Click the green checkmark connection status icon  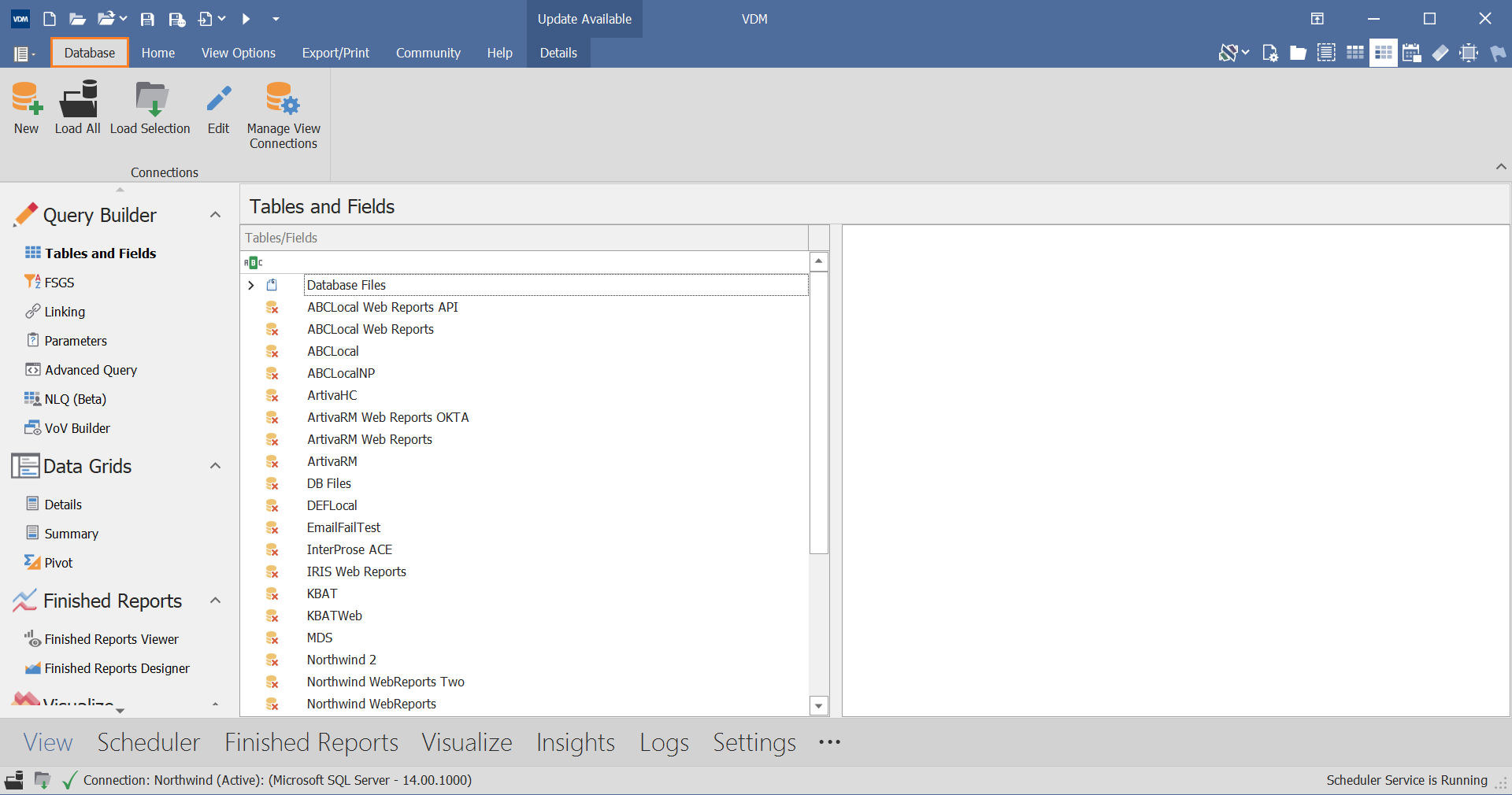click(69, 780)
